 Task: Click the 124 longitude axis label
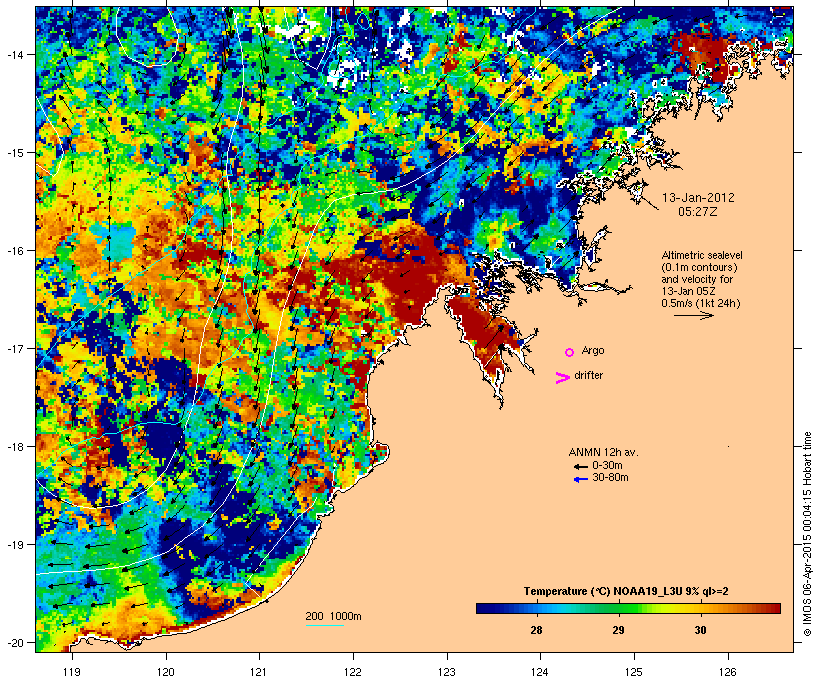coord(540,672)
